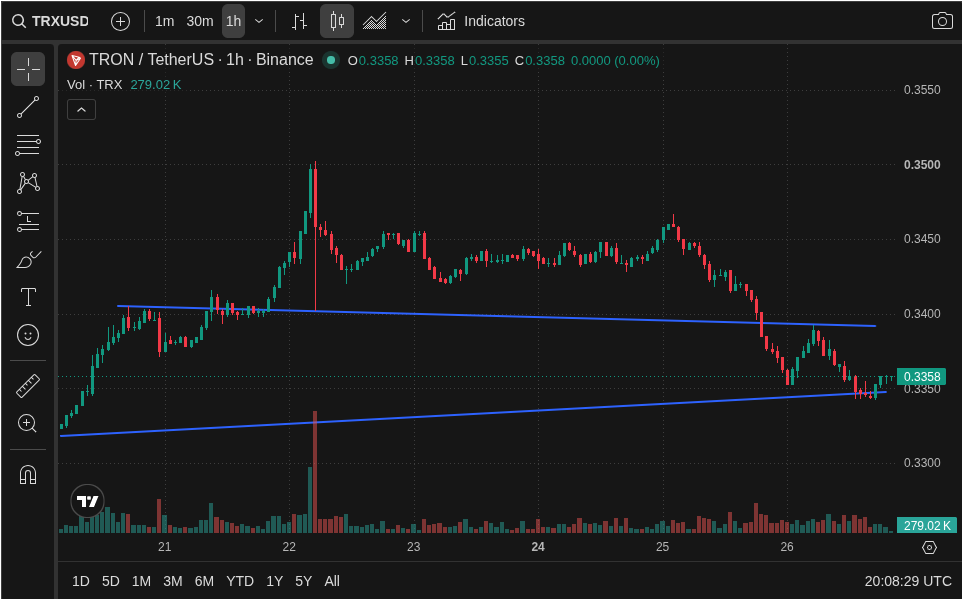The image size is (962, 599).
Task: Click the TRON logo icon
Action: pos(75,60)
